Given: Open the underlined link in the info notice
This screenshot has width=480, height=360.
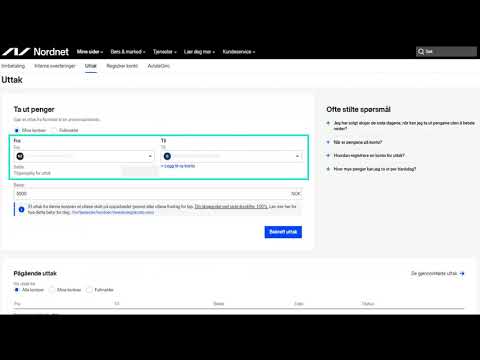Looking at the screenshot, I should tap(231, 207).
